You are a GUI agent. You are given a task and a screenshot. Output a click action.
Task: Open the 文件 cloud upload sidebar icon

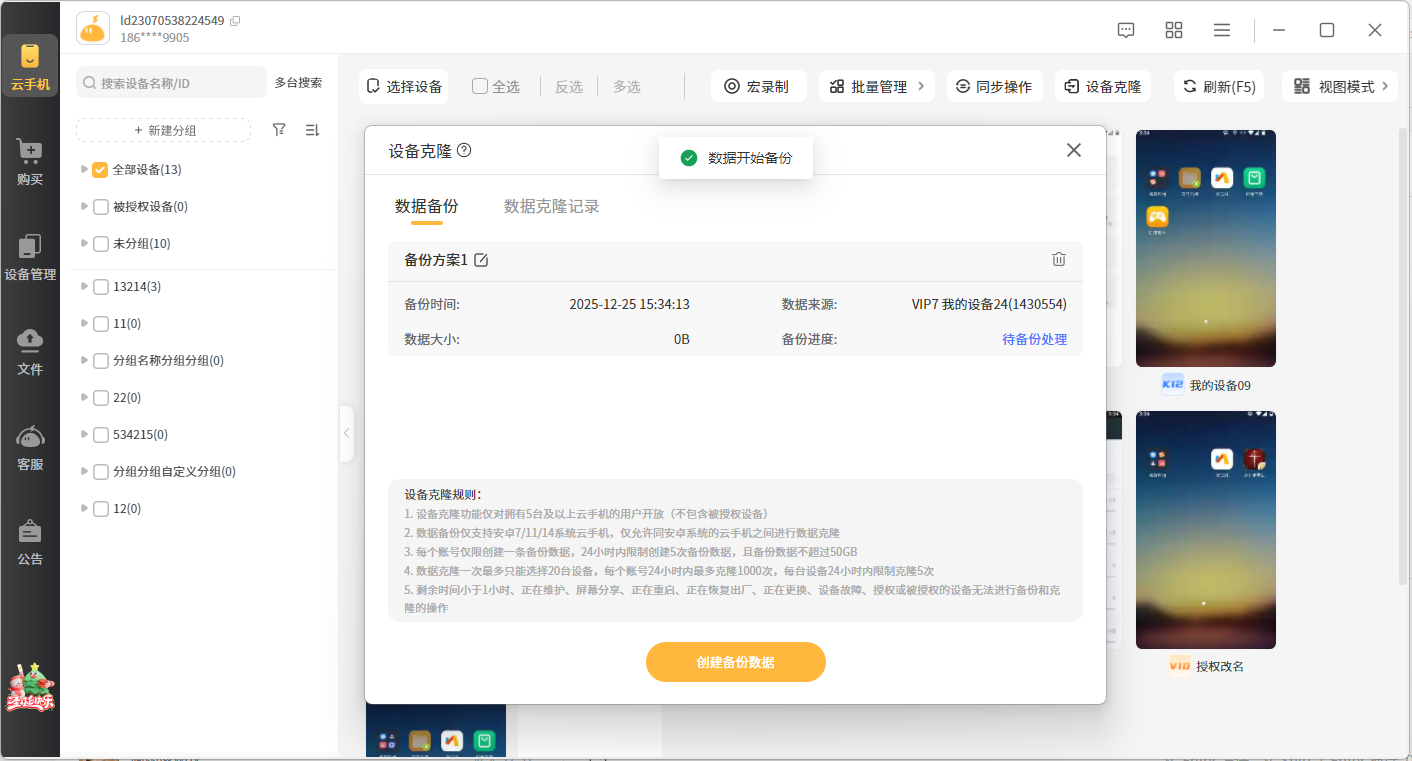tap(30, 351)
